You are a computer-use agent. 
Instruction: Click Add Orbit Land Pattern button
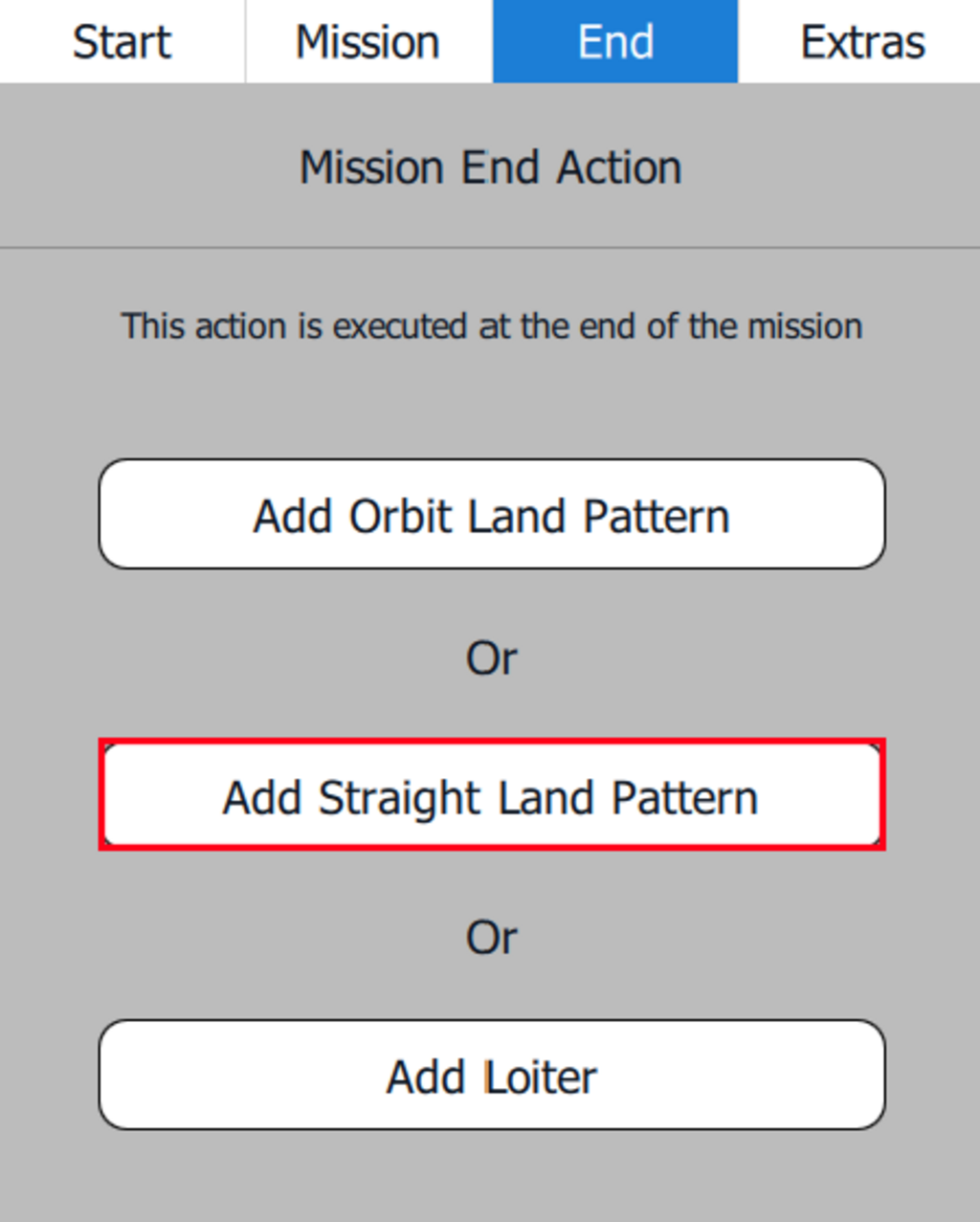tap(491, 515)
